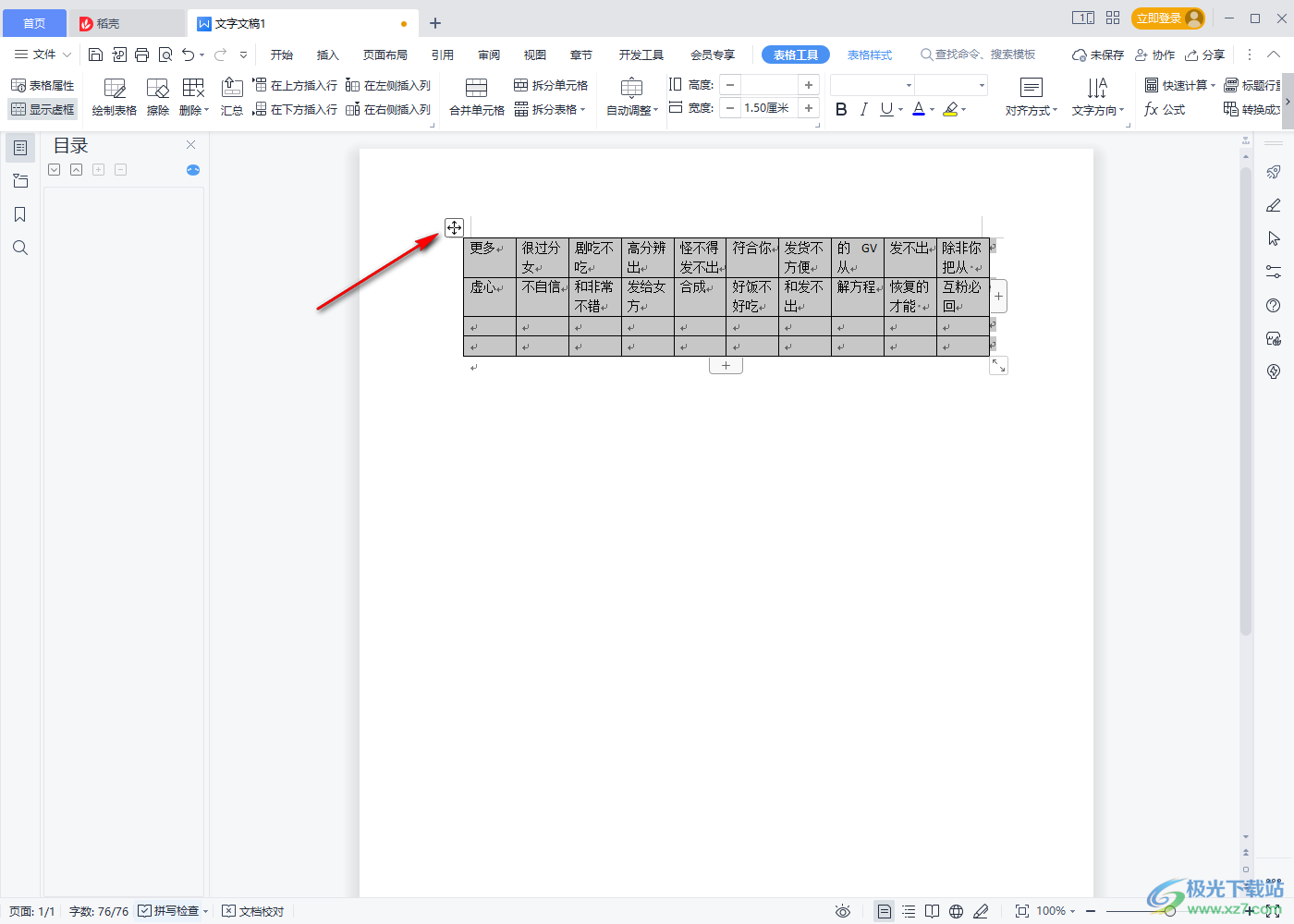
Task: Save the document using the save icon
Action: pos(95,55)
